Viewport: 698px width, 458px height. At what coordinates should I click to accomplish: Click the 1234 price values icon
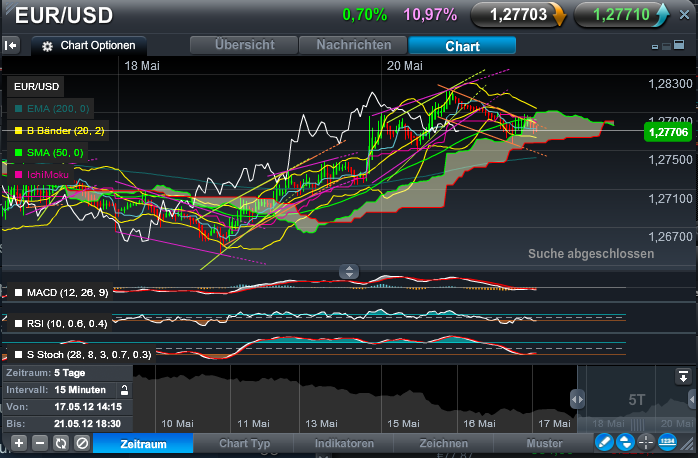(667, 442)
